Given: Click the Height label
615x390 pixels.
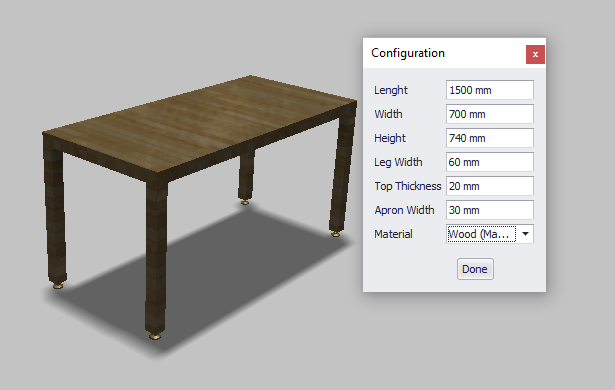Looking at the screenshot, I should (390, 138).
